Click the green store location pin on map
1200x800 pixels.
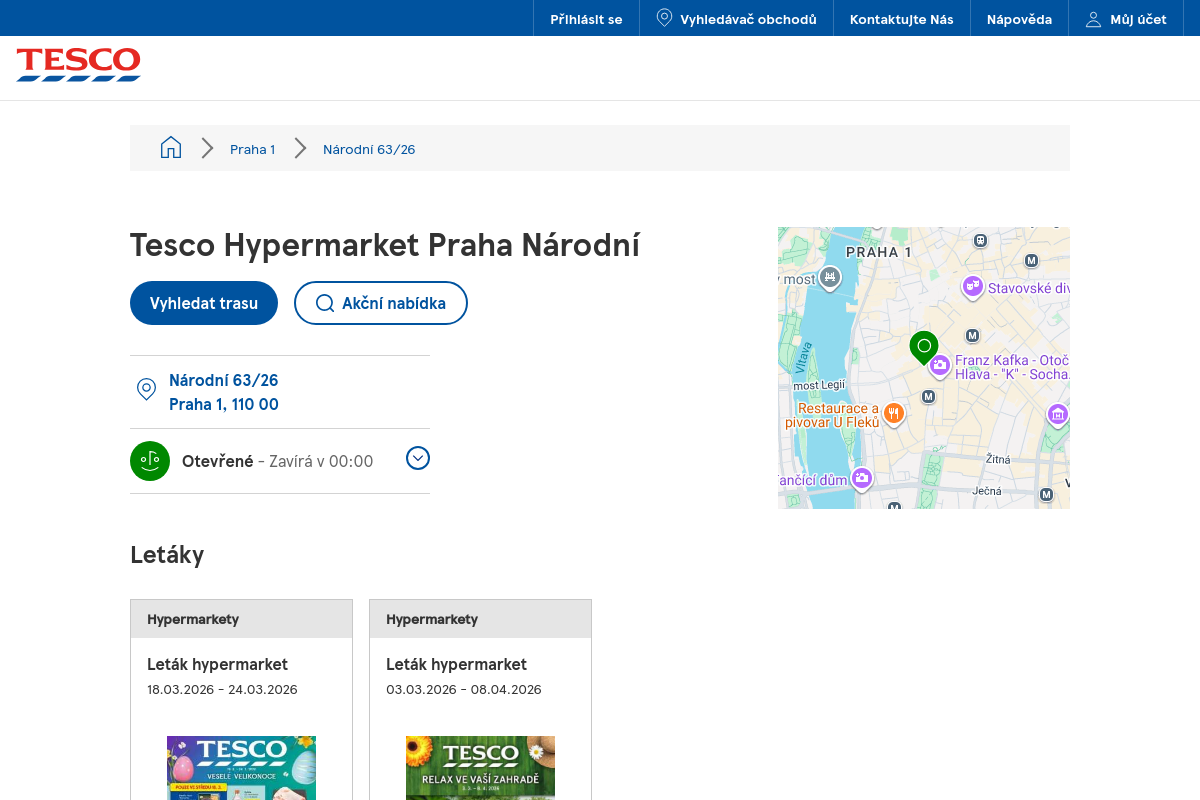pos(924,346)
